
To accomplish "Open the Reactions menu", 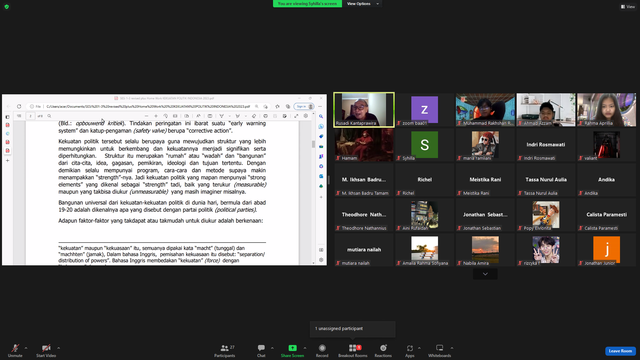I will [383, 350].
